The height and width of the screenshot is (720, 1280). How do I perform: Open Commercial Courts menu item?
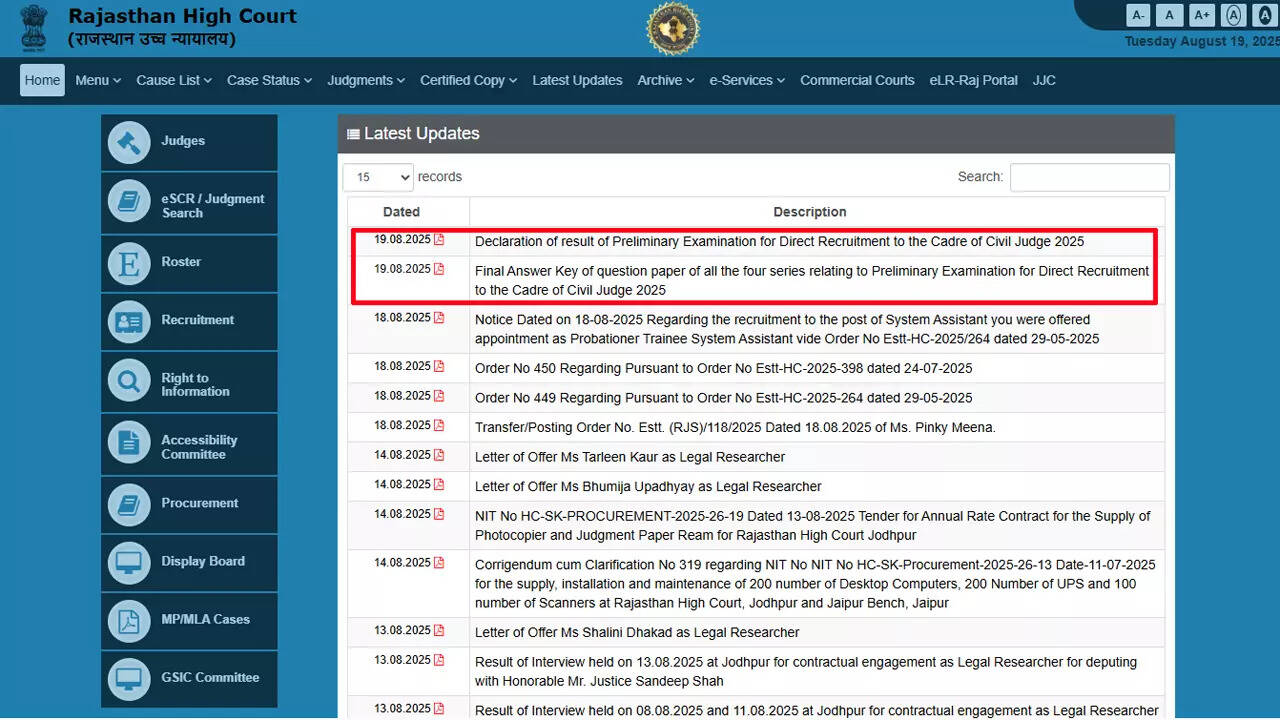857,80
